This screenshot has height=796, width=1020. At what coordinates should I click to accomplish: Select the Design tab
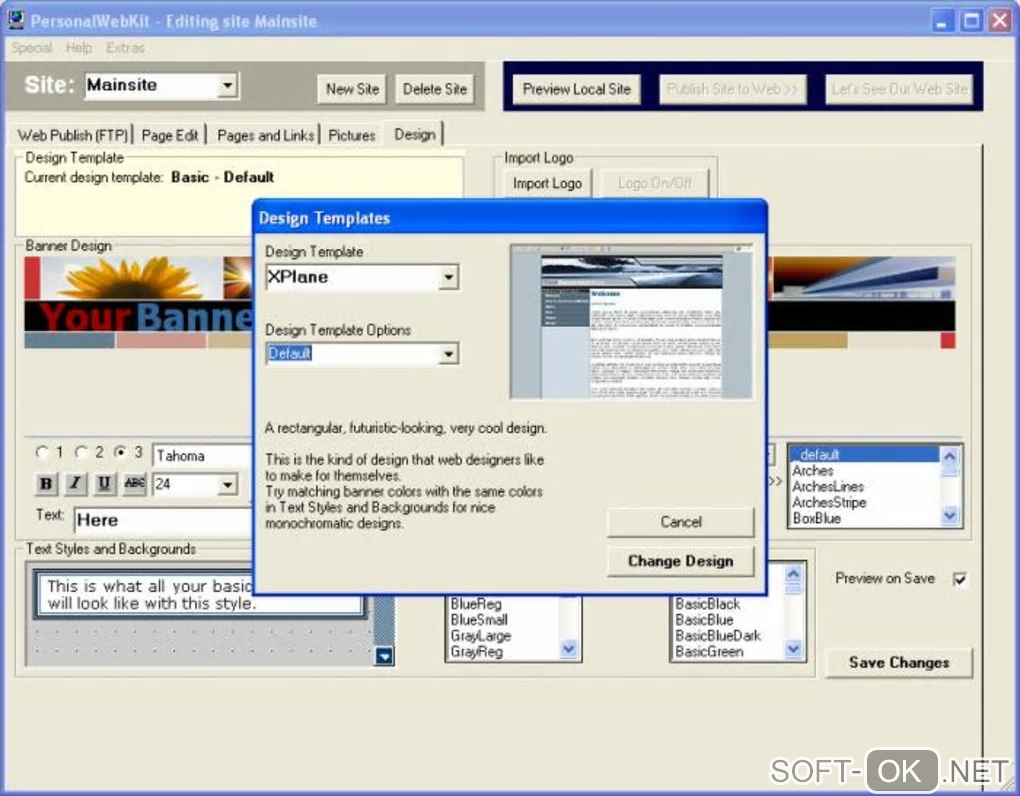coord(415,135)
